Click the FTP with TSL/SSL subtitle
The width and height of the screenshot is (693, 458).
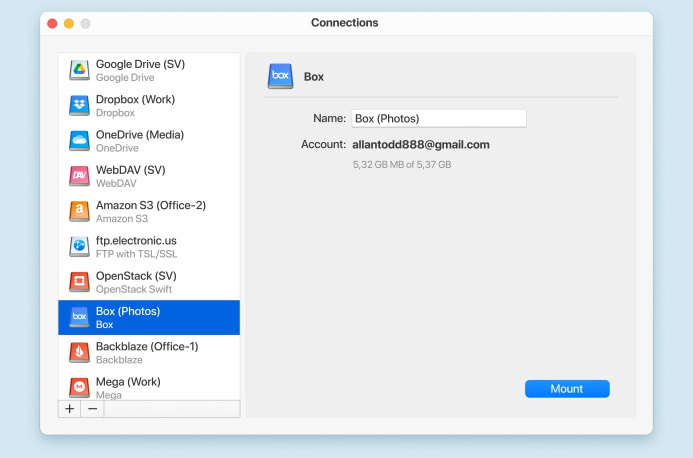tap(137, 254)
